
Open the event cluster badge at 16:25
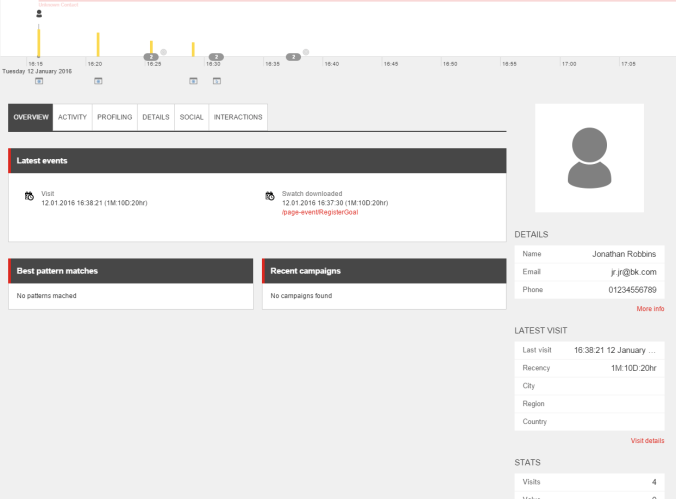tap(151, 57)
